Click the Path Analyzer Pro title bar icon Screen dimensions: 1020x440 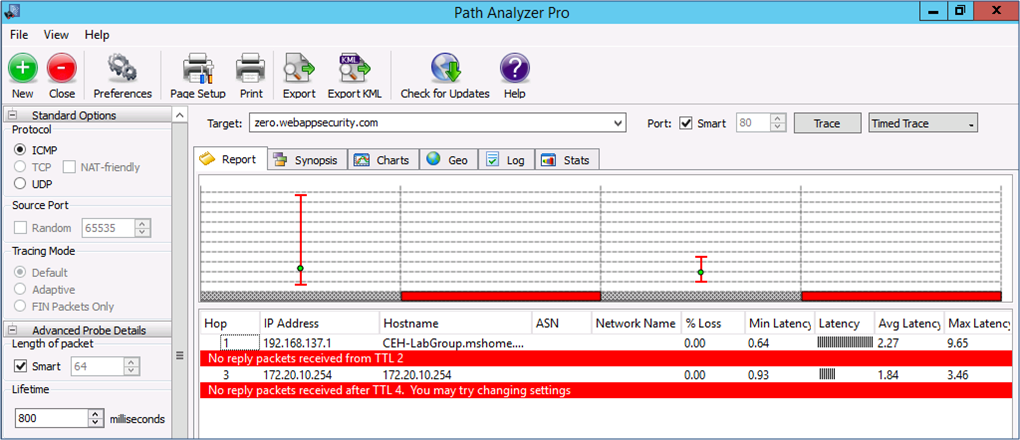11,10
